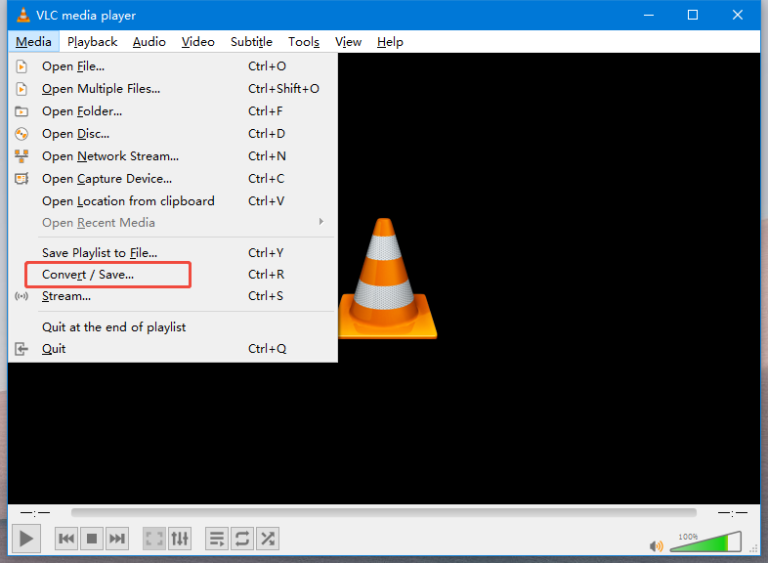Click the Open Multiple Files icon
The width and height of the screenshot is (768, 563).
[22, 89]
